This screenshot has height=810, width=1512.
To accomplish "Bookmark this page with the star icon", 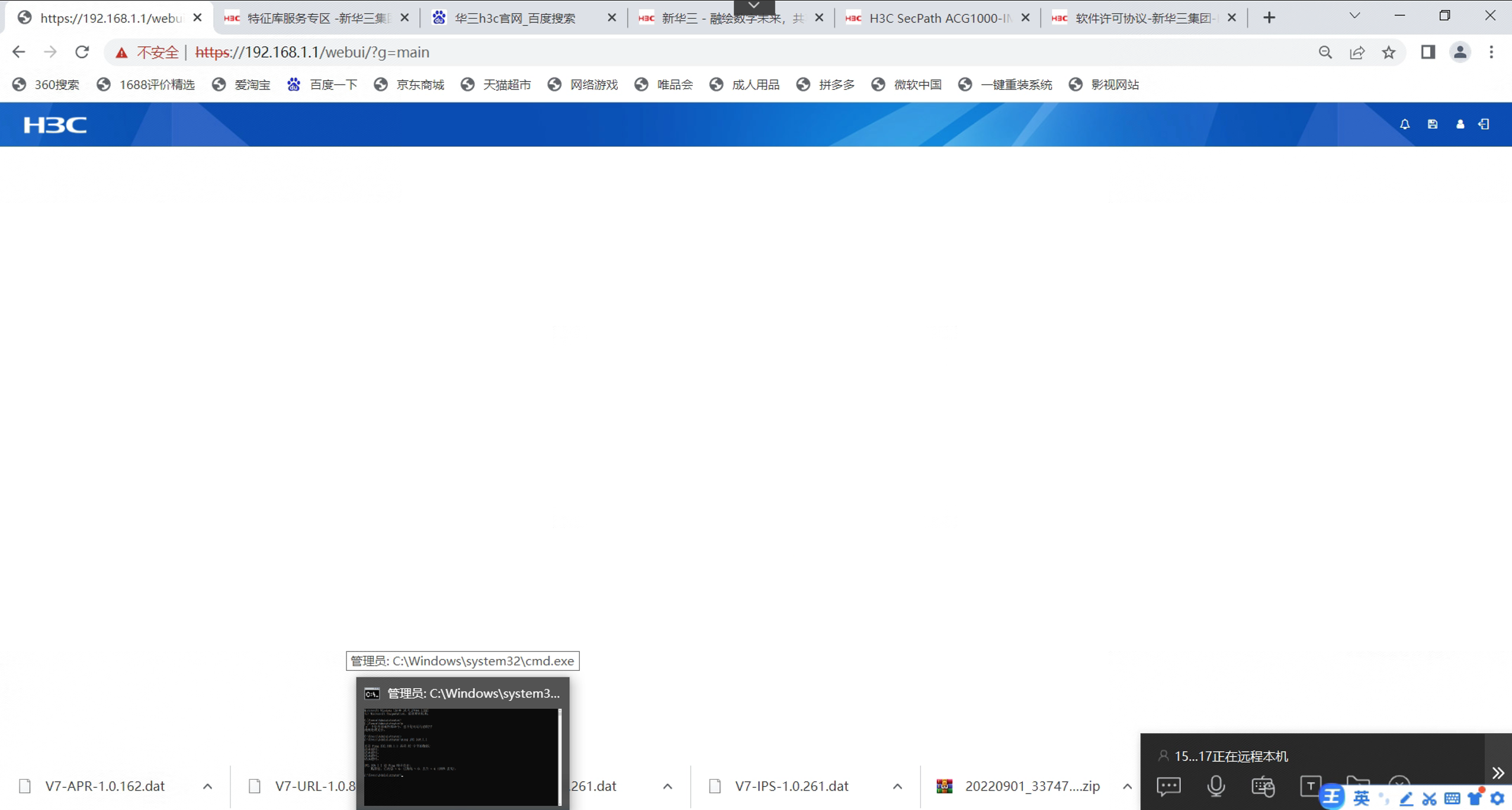I will tap(1388, 52).
